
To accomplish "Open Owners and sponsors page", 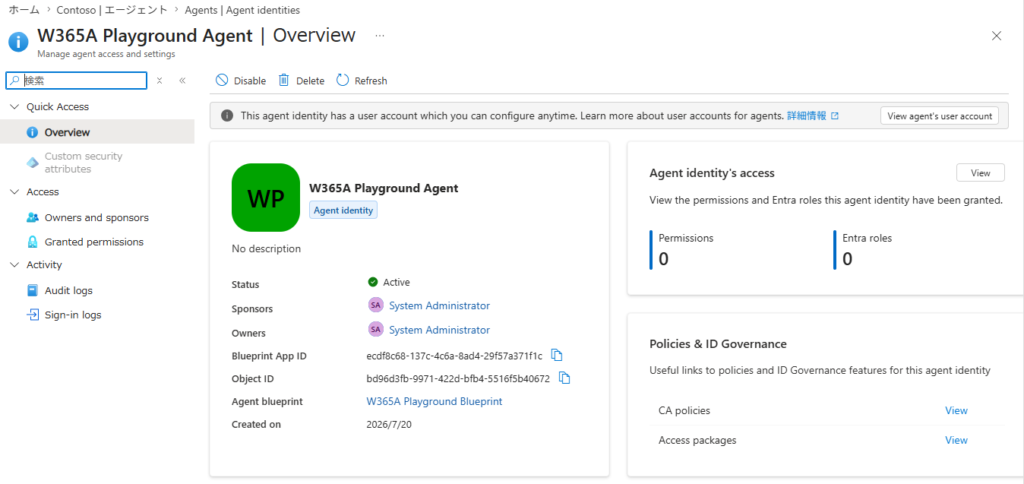I will tap(97, 218).
